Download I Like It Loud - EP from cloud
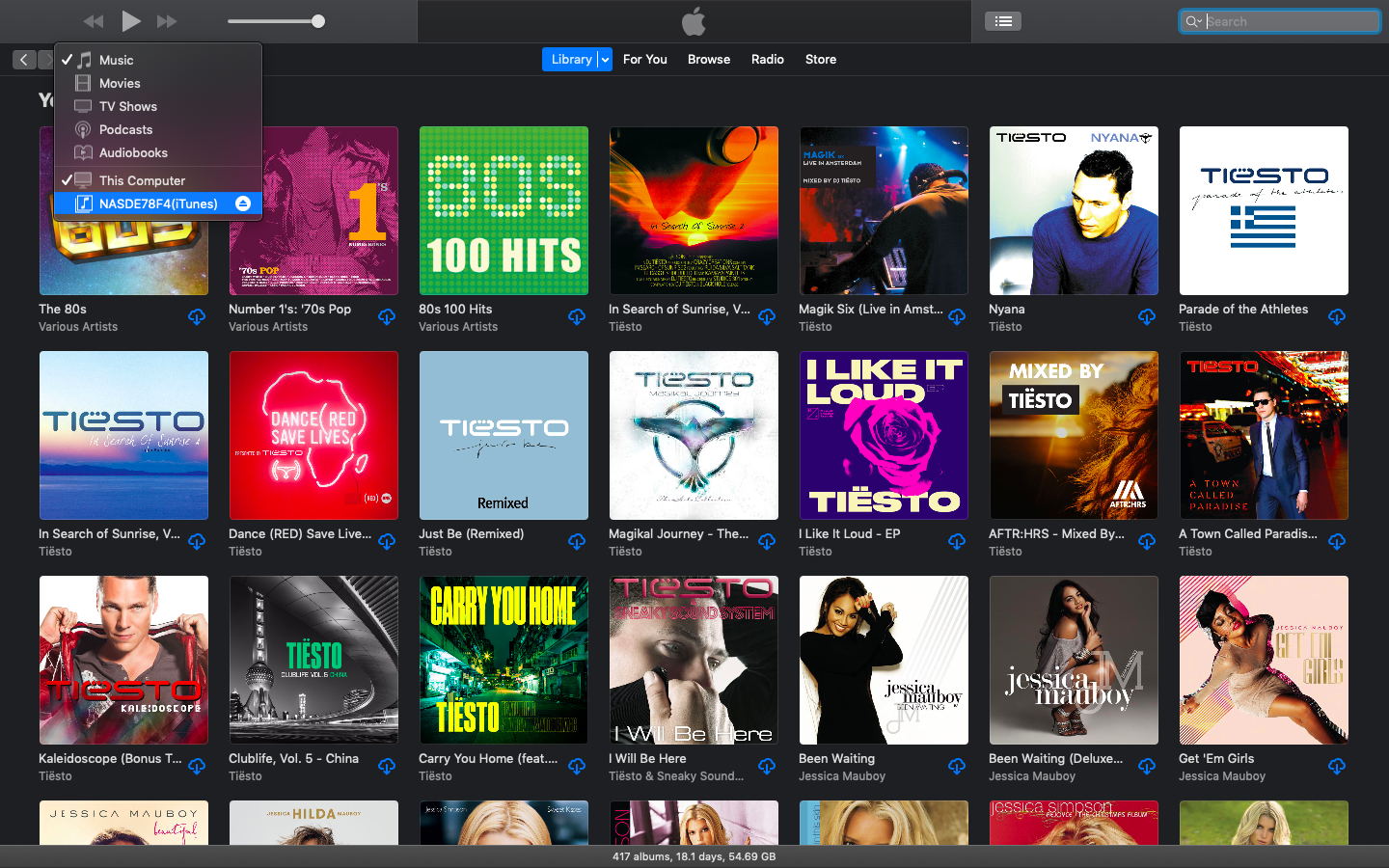Viewport: 1389px width, 868px height. pos(957,541)
